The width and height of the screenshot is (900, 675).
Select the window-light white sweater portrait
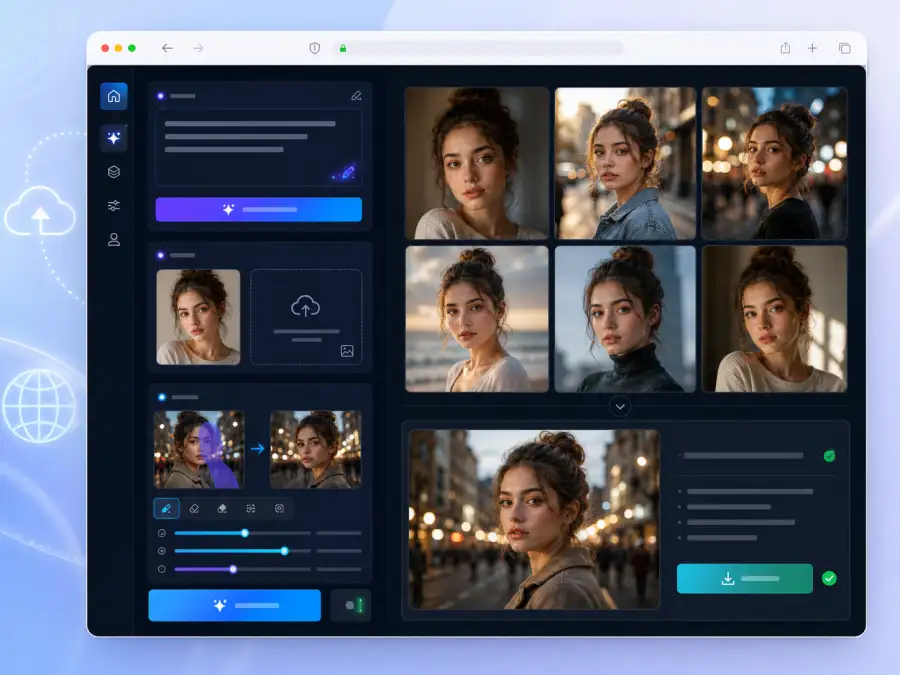(774, 319)
